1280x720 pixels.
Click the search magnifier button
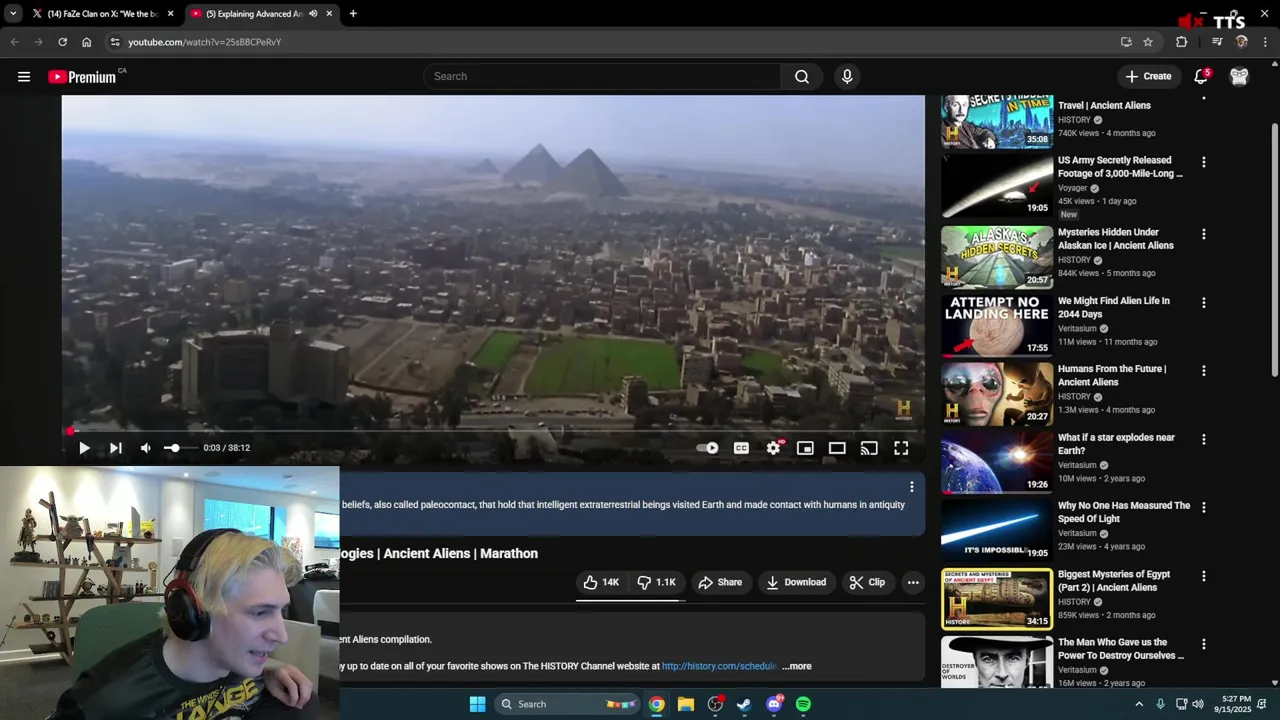click(x=801, y=76)
